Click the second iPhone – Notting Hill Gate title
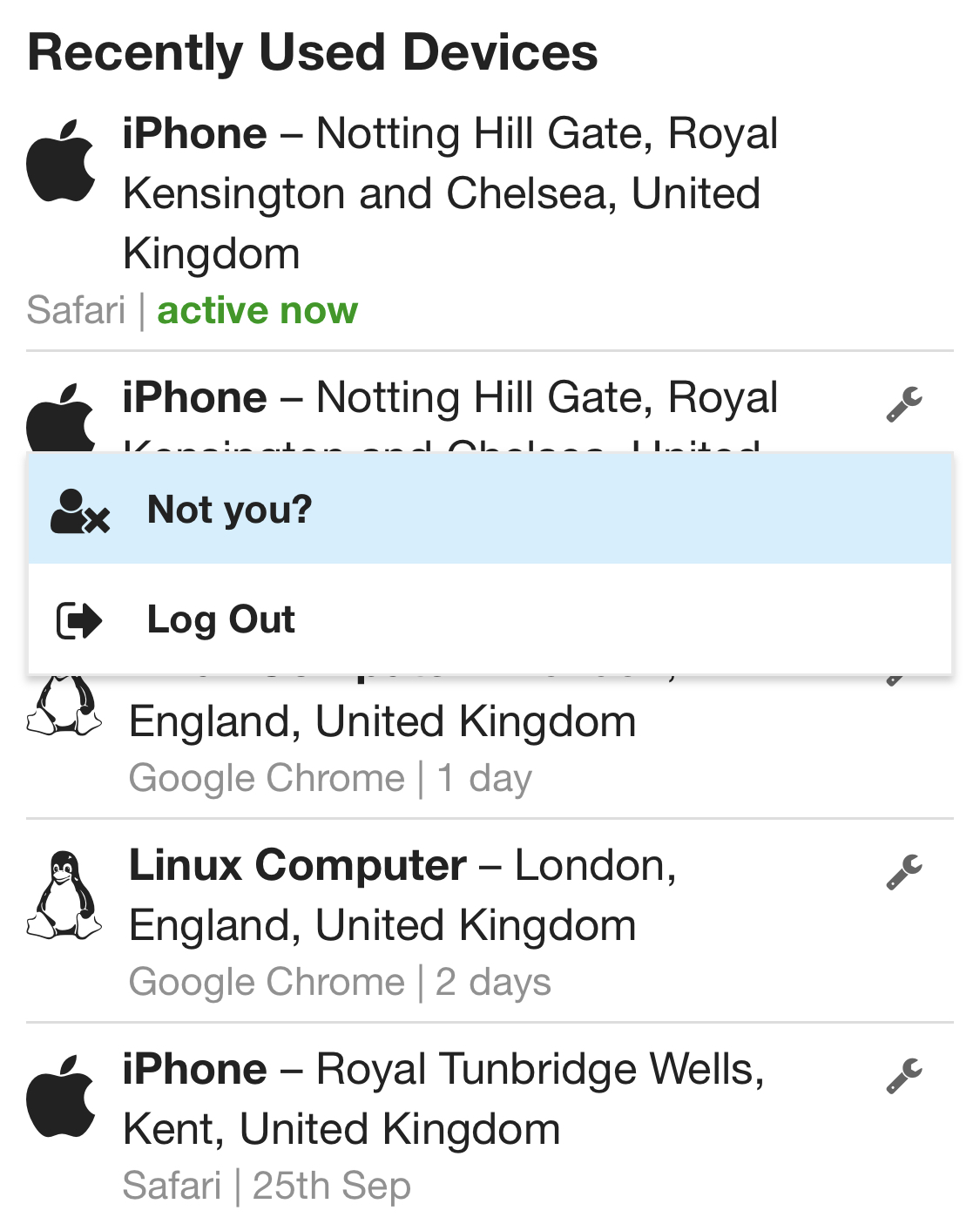 click(x=449, y=398)
